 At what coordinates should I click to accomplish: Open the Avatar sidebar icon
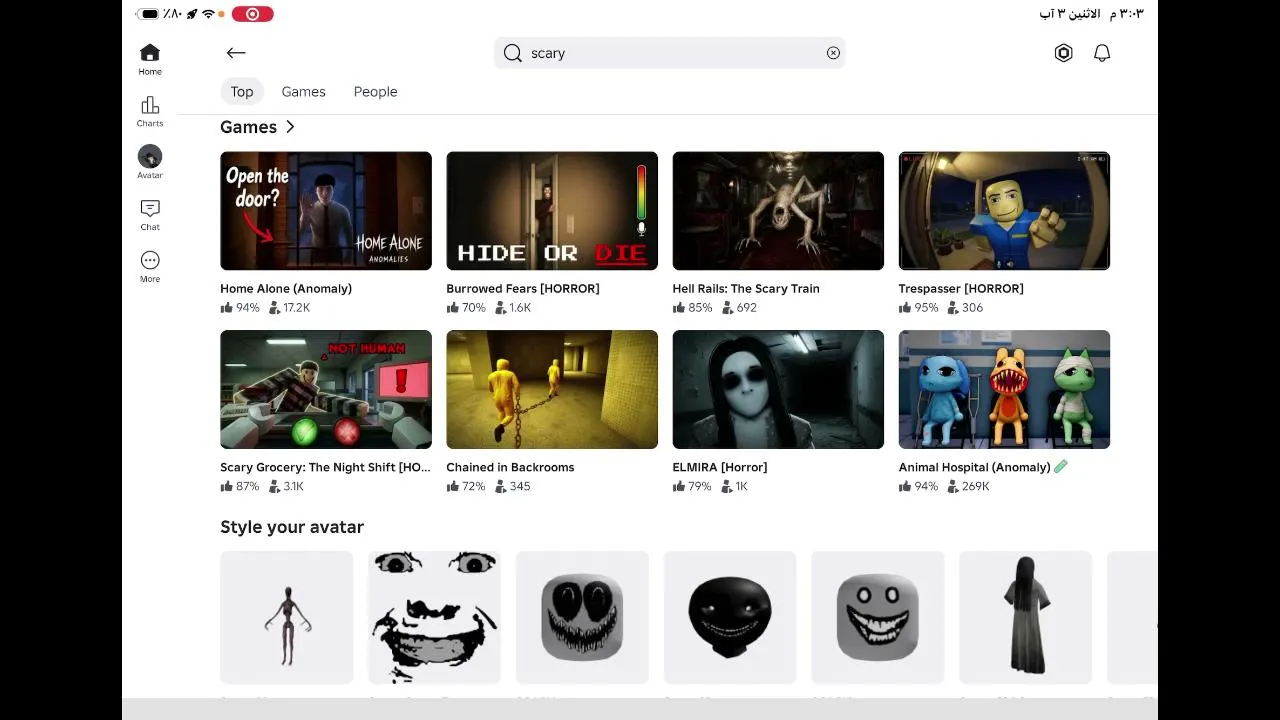tap(150, 162)
